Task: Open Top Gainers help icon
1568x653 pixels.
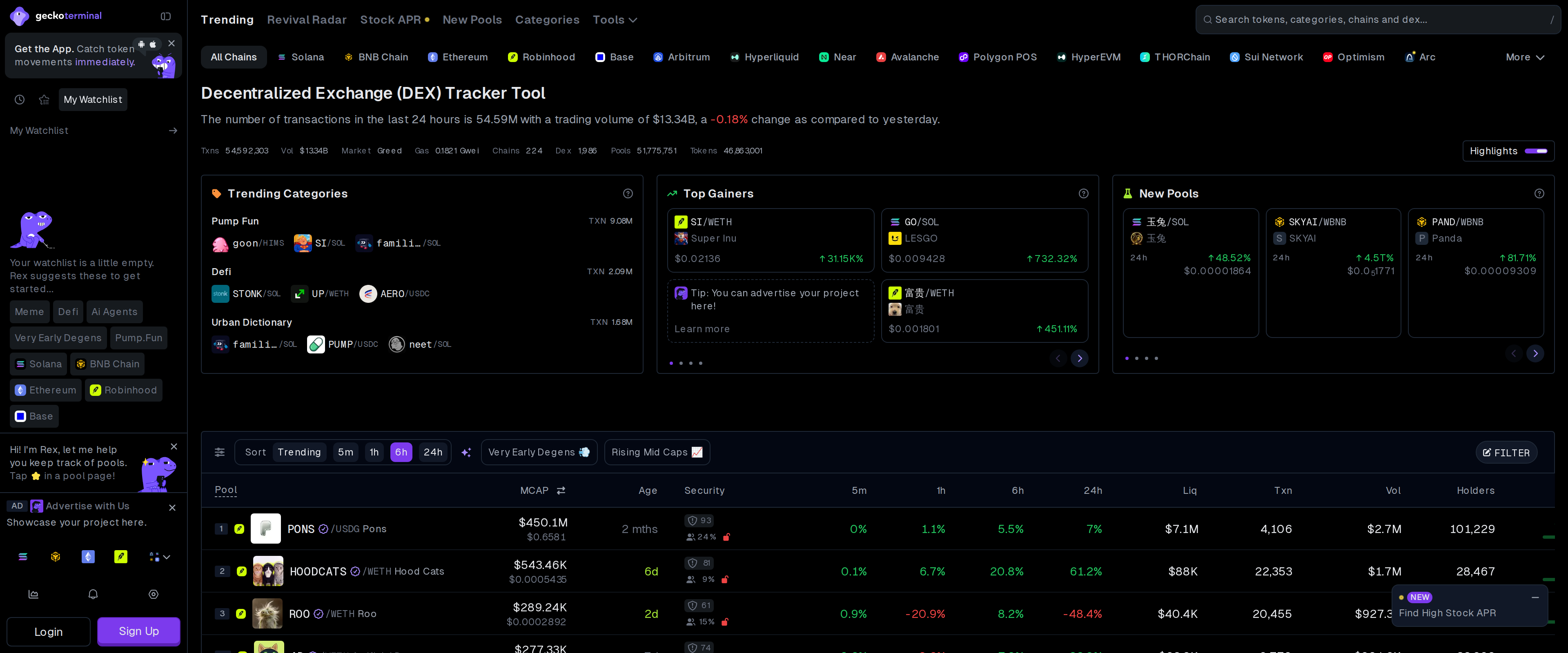Action: click(x=1083, y=193)
